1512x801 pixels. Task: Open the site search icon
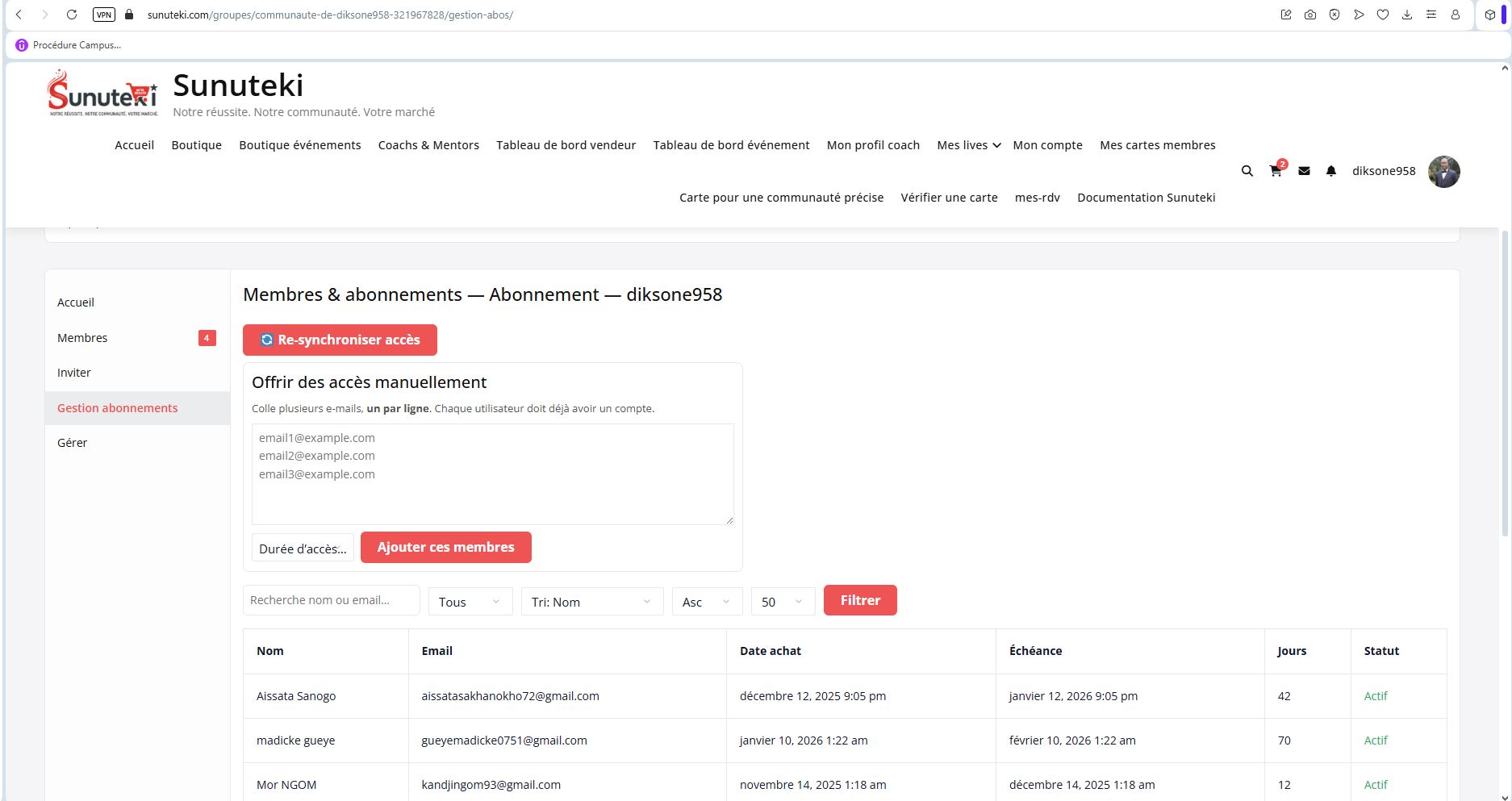[1247, 171]
